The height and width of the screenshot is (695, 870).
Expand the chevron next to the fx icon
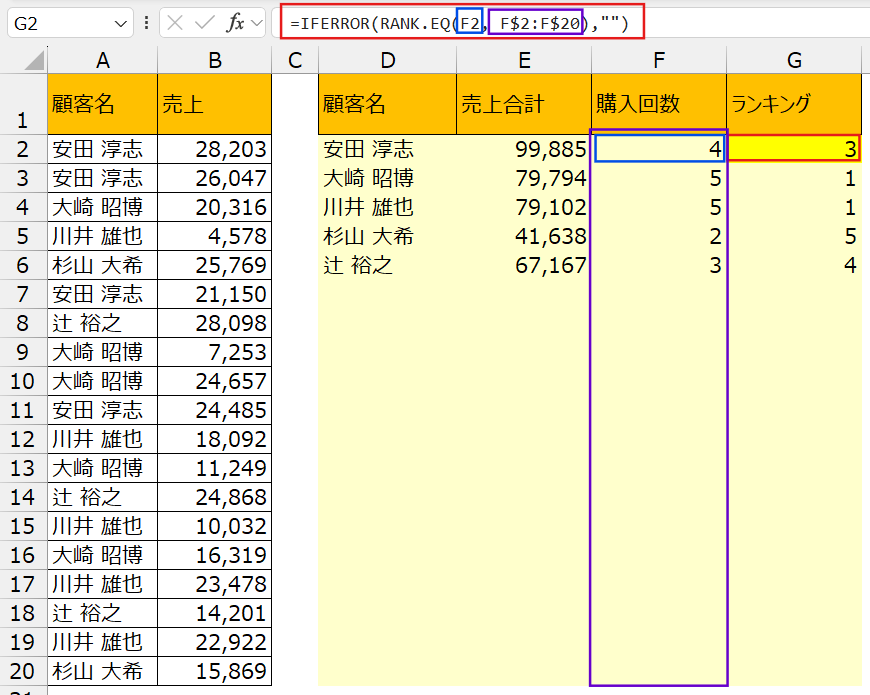[x=257, y=23]
